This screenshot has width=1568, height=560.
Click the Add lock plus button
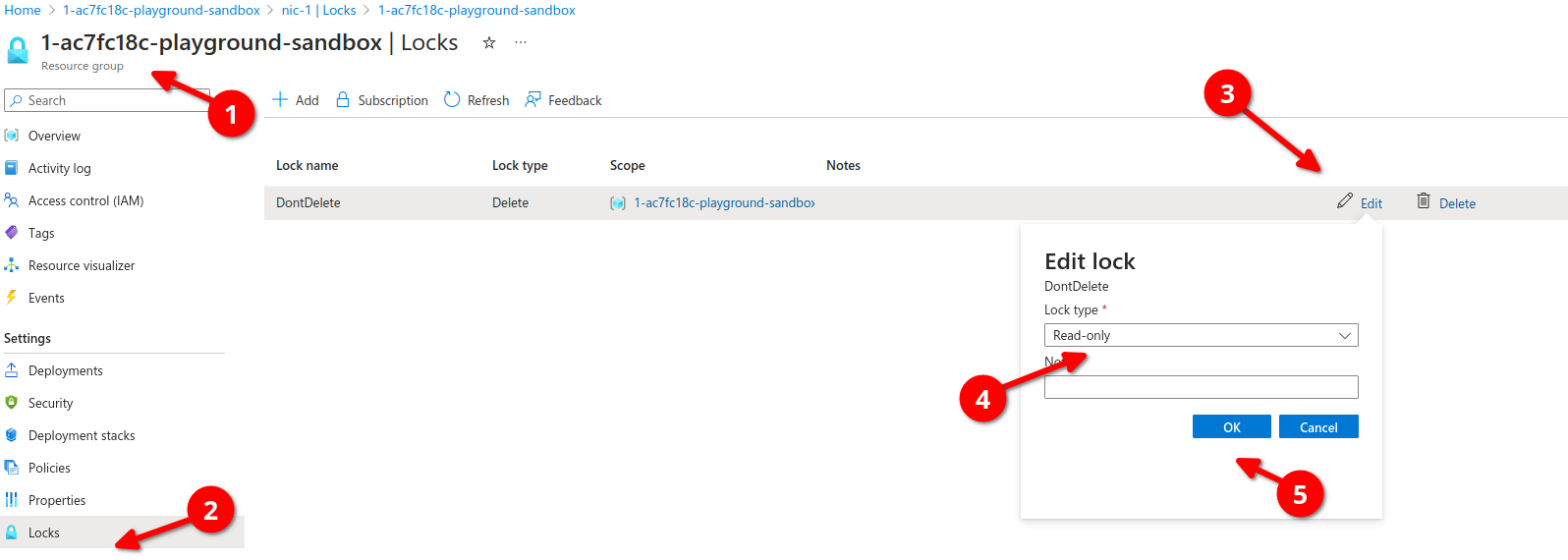pos(296,100)
